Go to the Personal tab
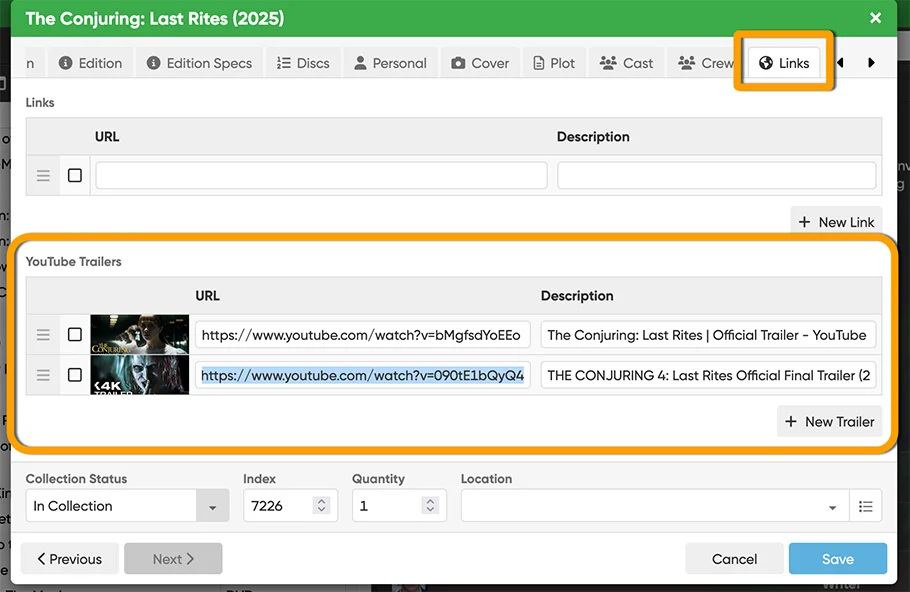Image resolution: width=910 pixels, height=592 pixels. click(391, 63)
